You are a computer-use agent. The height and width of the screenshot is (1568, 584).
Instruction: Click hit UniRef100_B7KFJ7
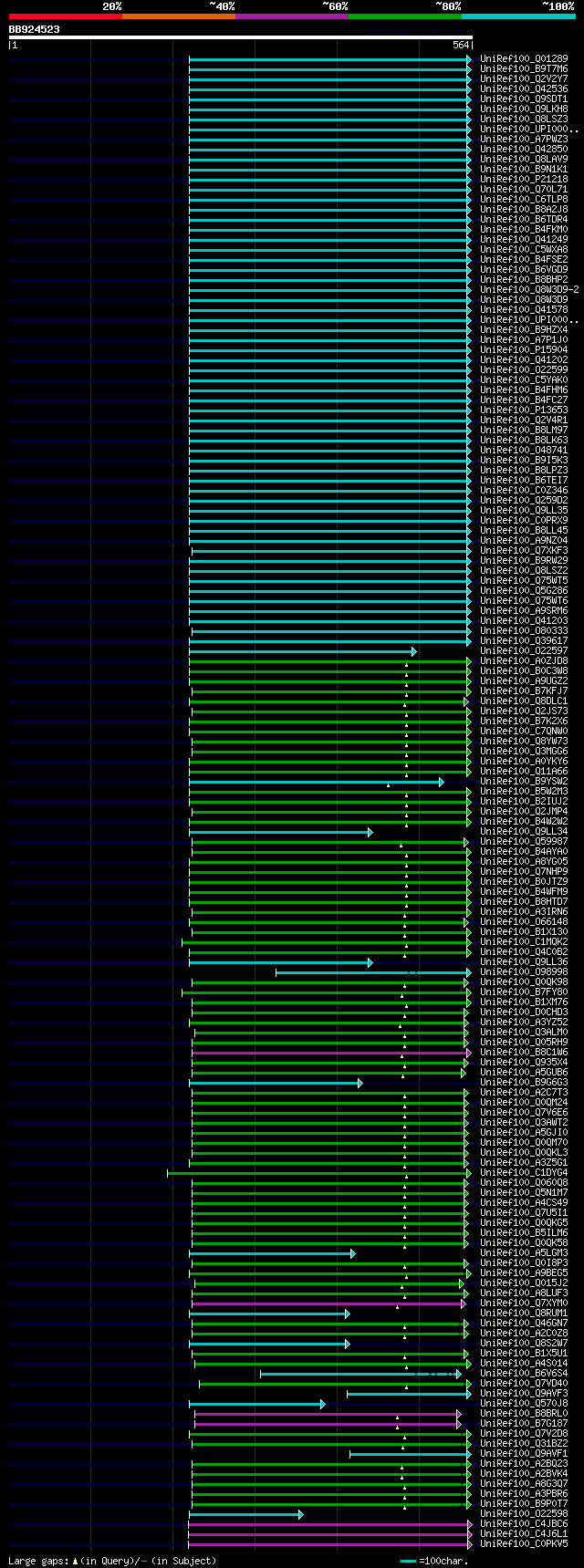524,691
